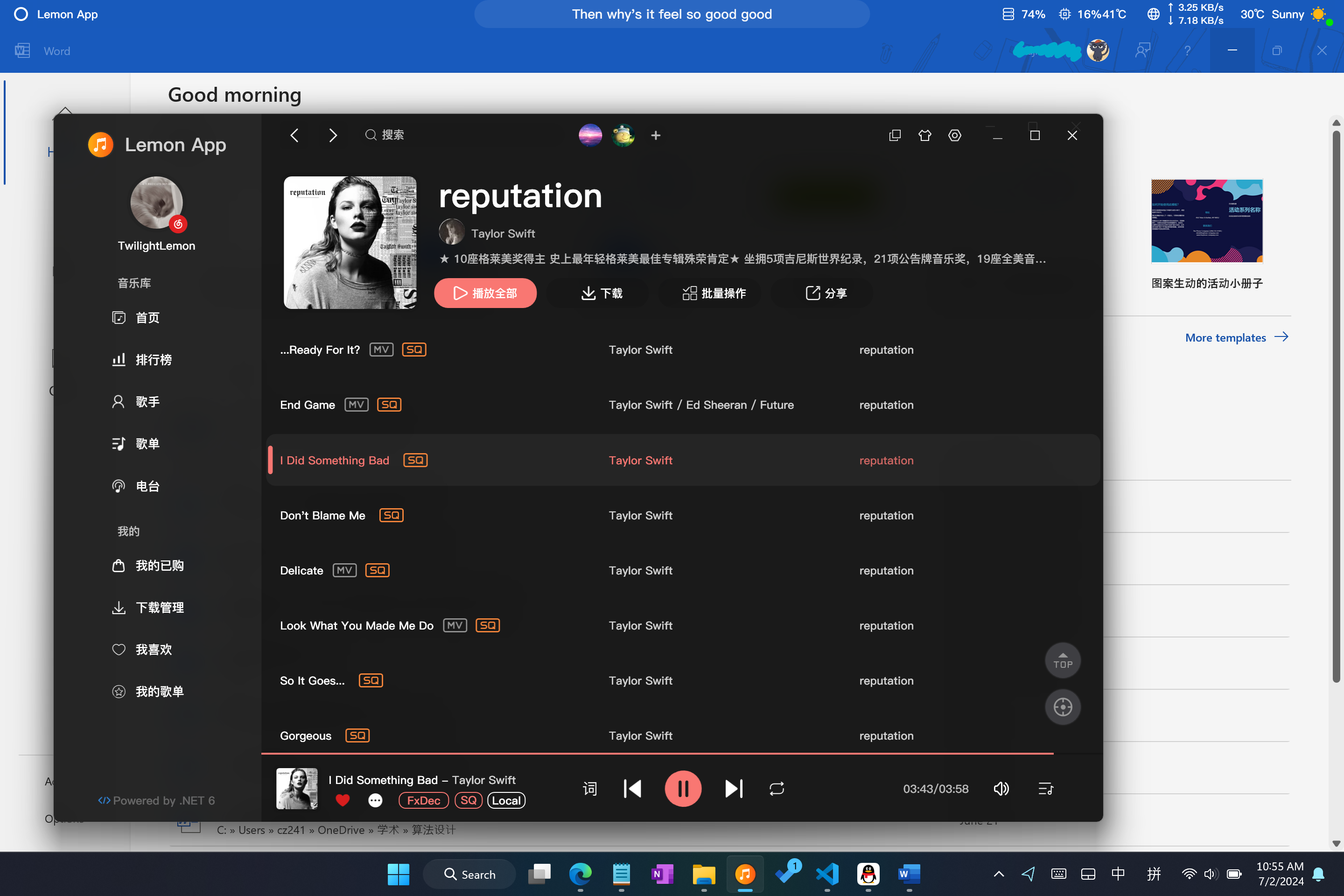Screen dimensions: 1344x896
Task: Toggle the Local playback source badge
Action: pos(507,800)
